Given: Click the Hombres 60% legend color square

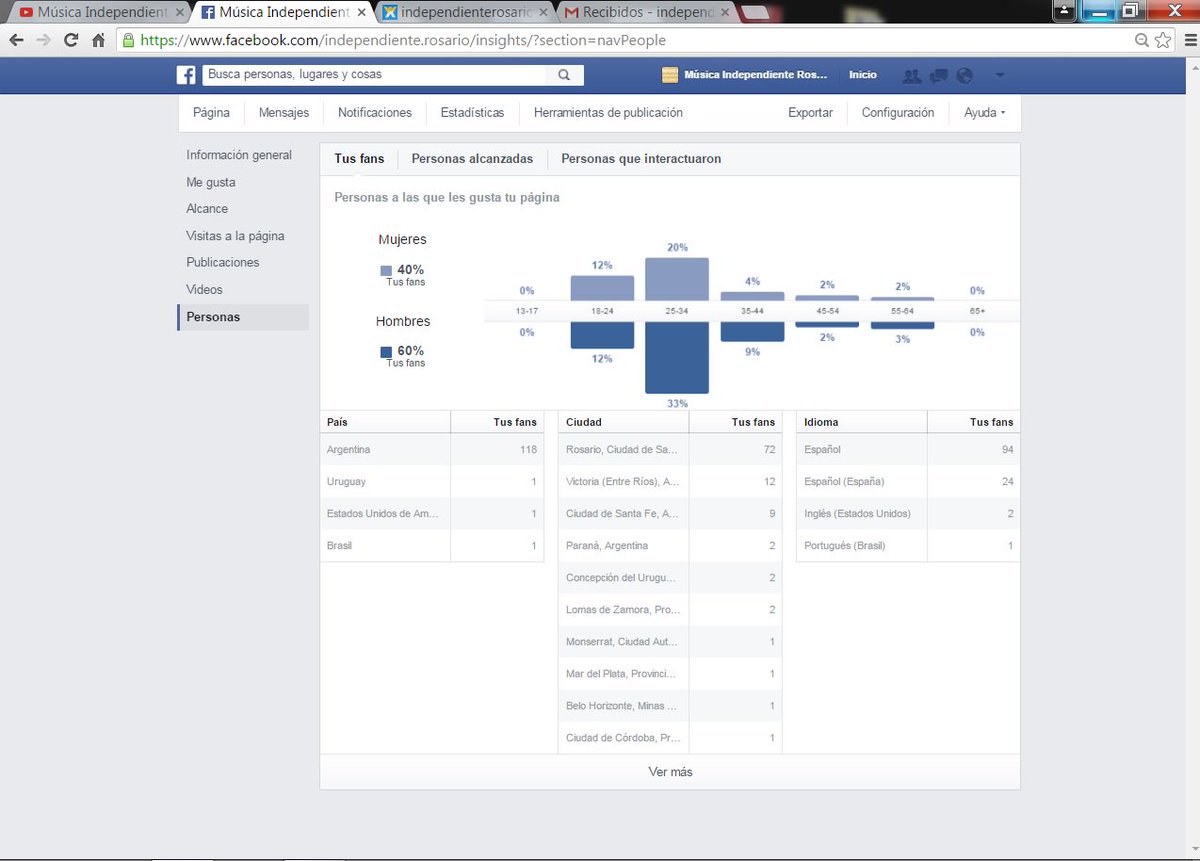Looking at the screenshot, I should 386,352.
